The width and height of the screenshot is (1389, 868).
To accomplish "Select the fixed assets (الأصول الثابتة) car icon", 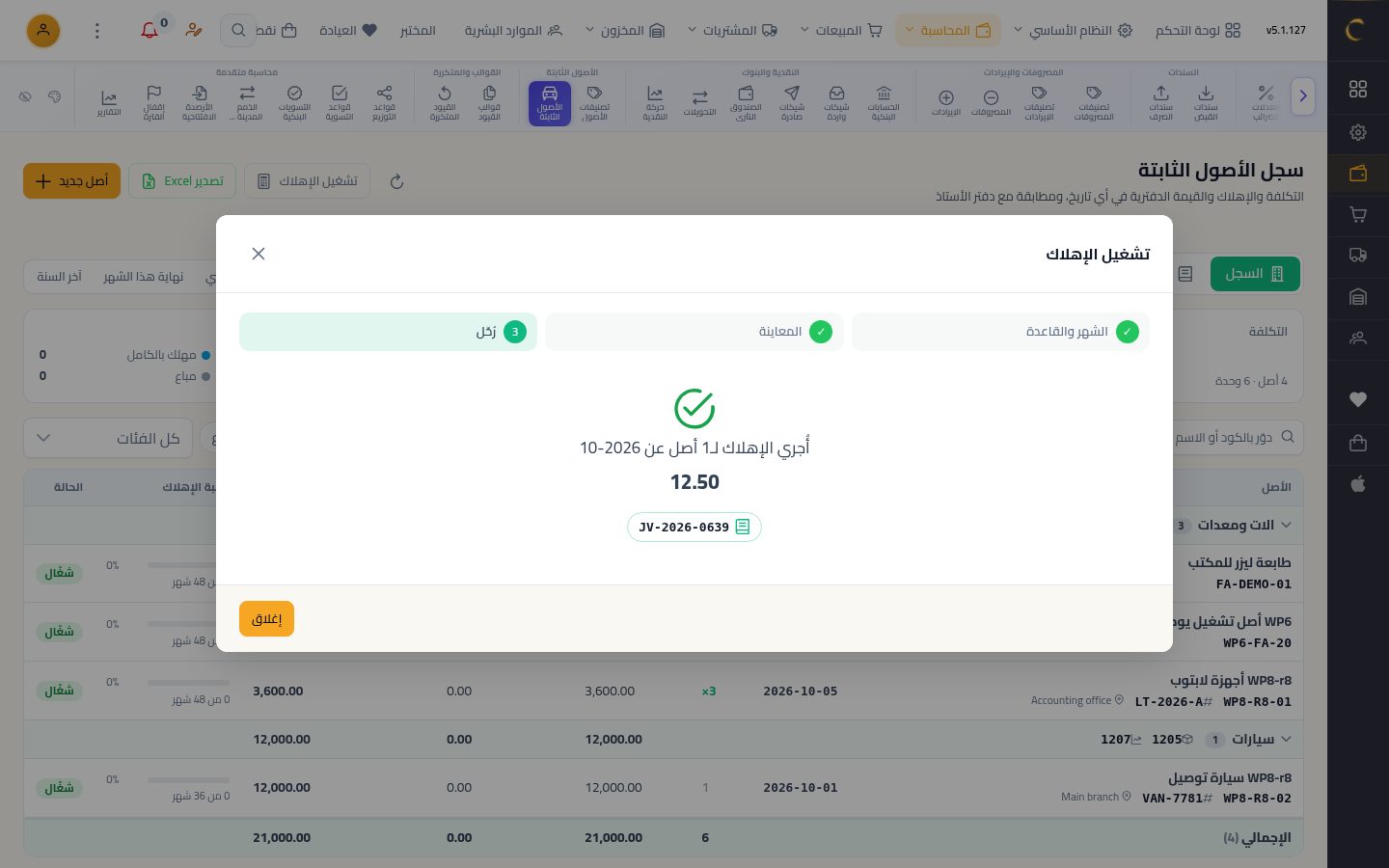I will point(550,103).
